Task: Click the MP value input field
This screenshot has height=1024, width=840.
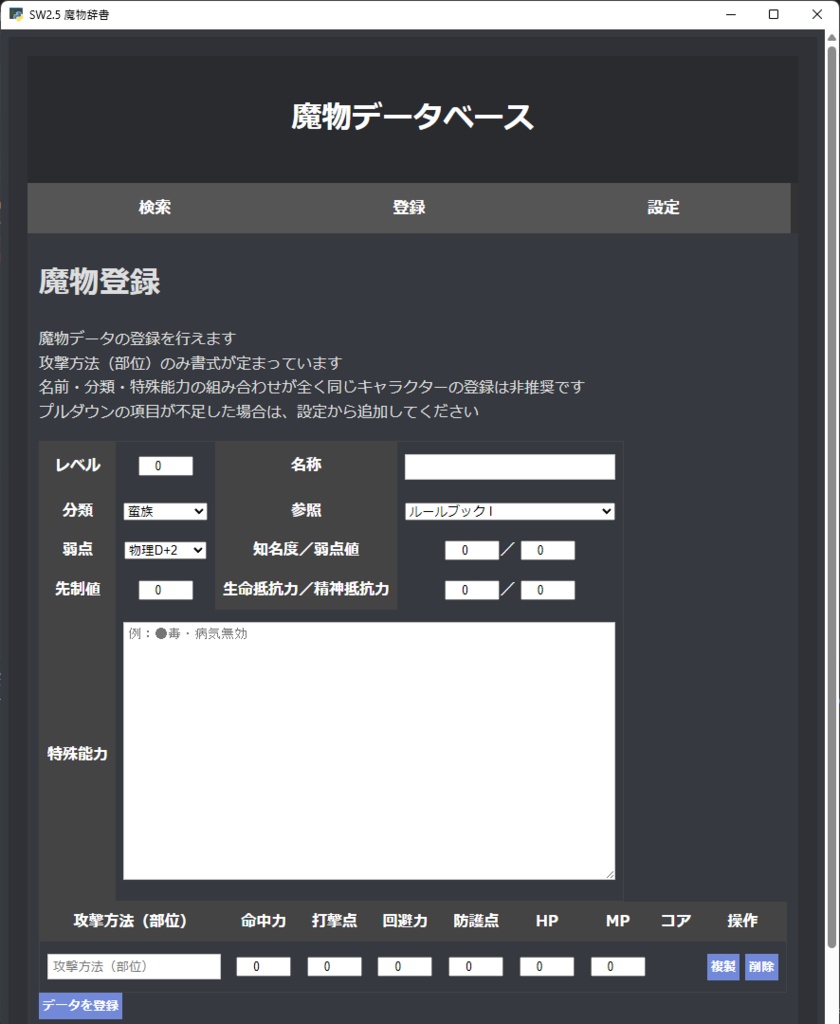Action: (x=618, y=966)
